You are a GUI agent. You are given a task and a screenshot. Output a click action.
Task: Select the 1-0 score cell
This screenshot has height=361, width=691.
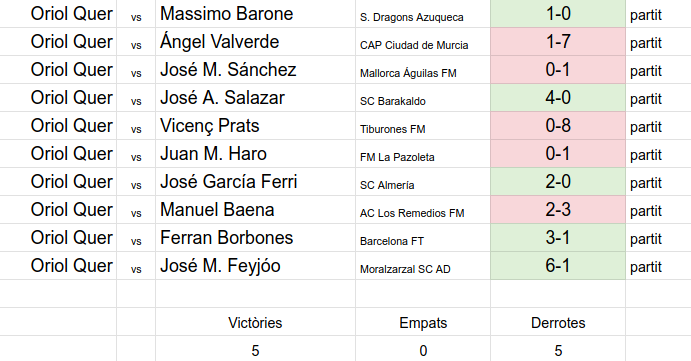click(558, 14)
